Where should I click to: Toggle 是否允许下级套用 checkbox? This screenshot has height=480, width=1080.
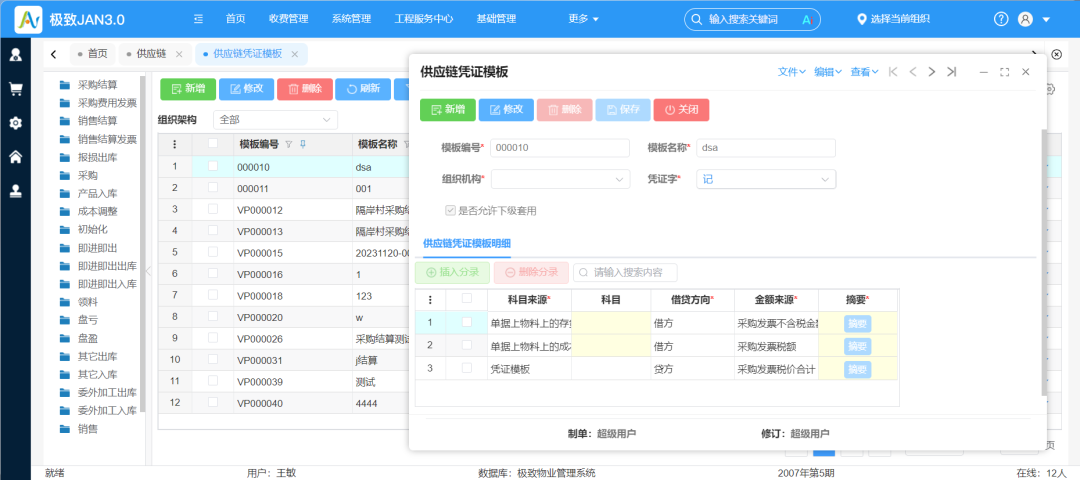tap(450, 211)
